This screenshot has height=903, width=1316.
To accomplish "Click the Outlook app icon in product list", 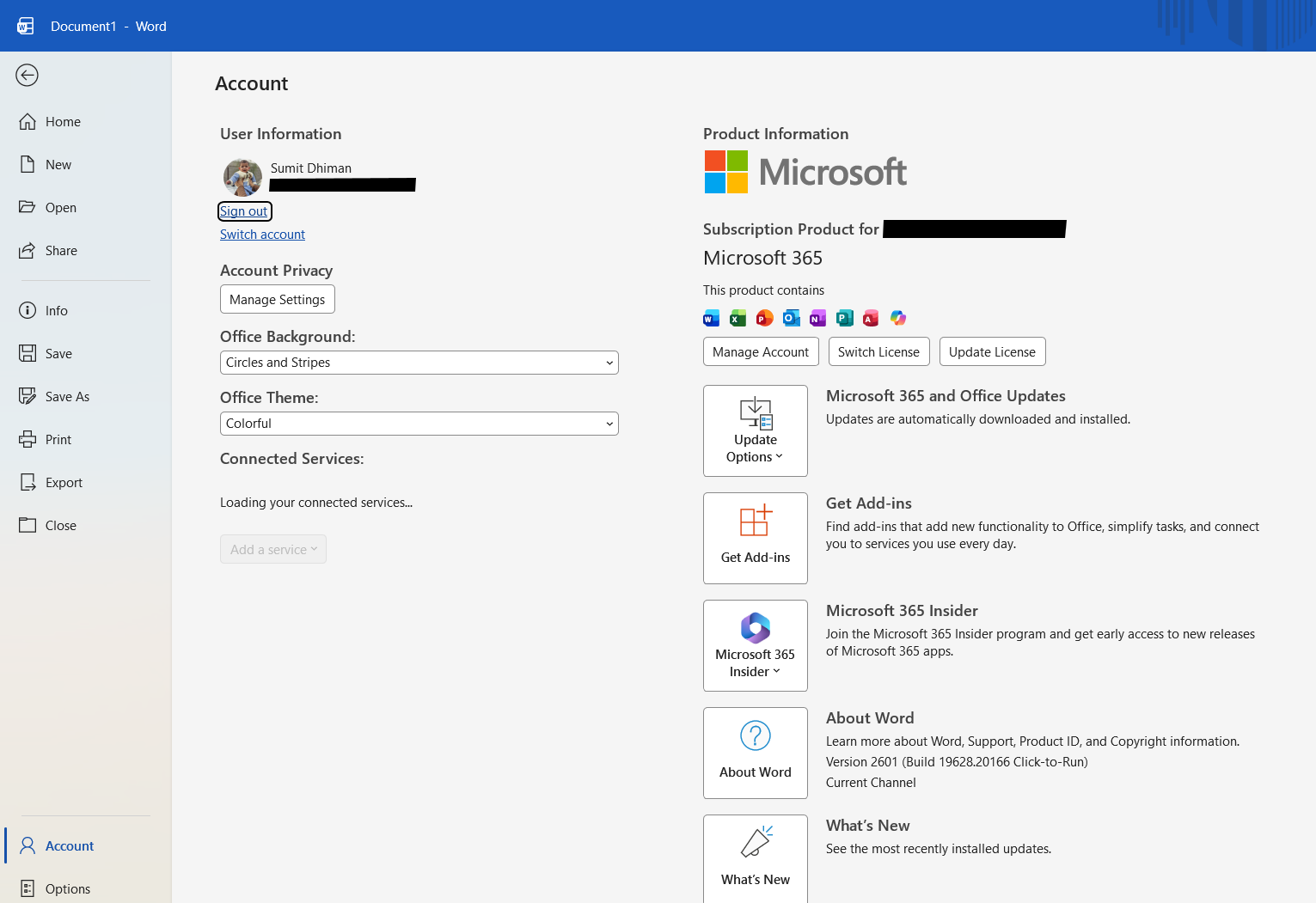I will (791, 318).
